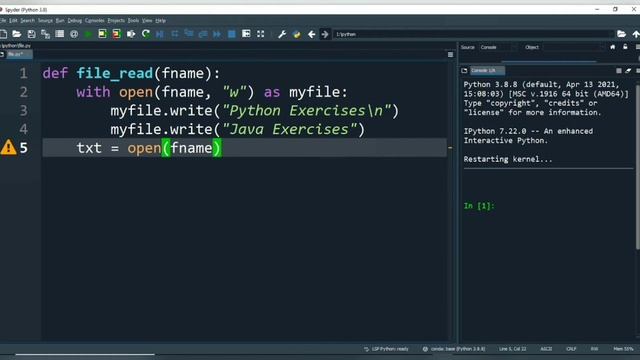
Task: Open the Source Console dropdown in Help
Action: point(498,47)
